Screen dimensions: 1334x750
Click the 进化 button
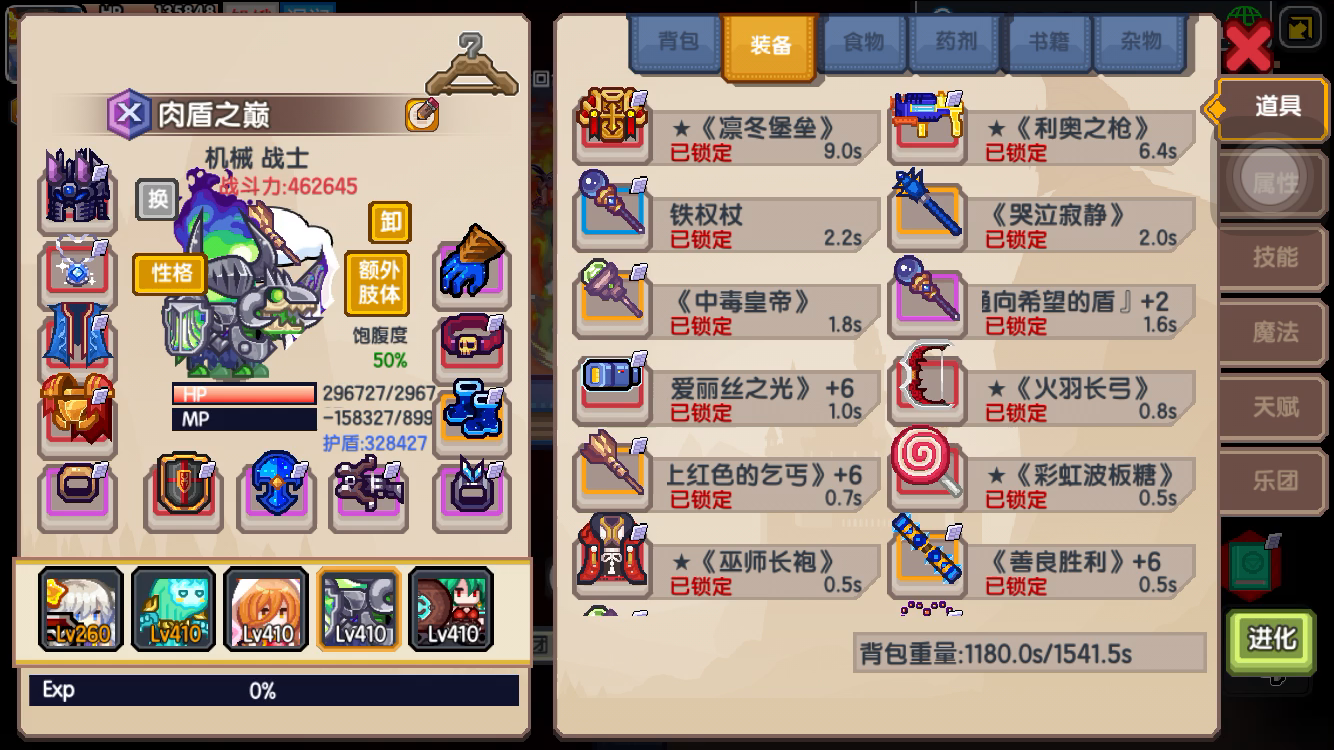[1271, 638]
